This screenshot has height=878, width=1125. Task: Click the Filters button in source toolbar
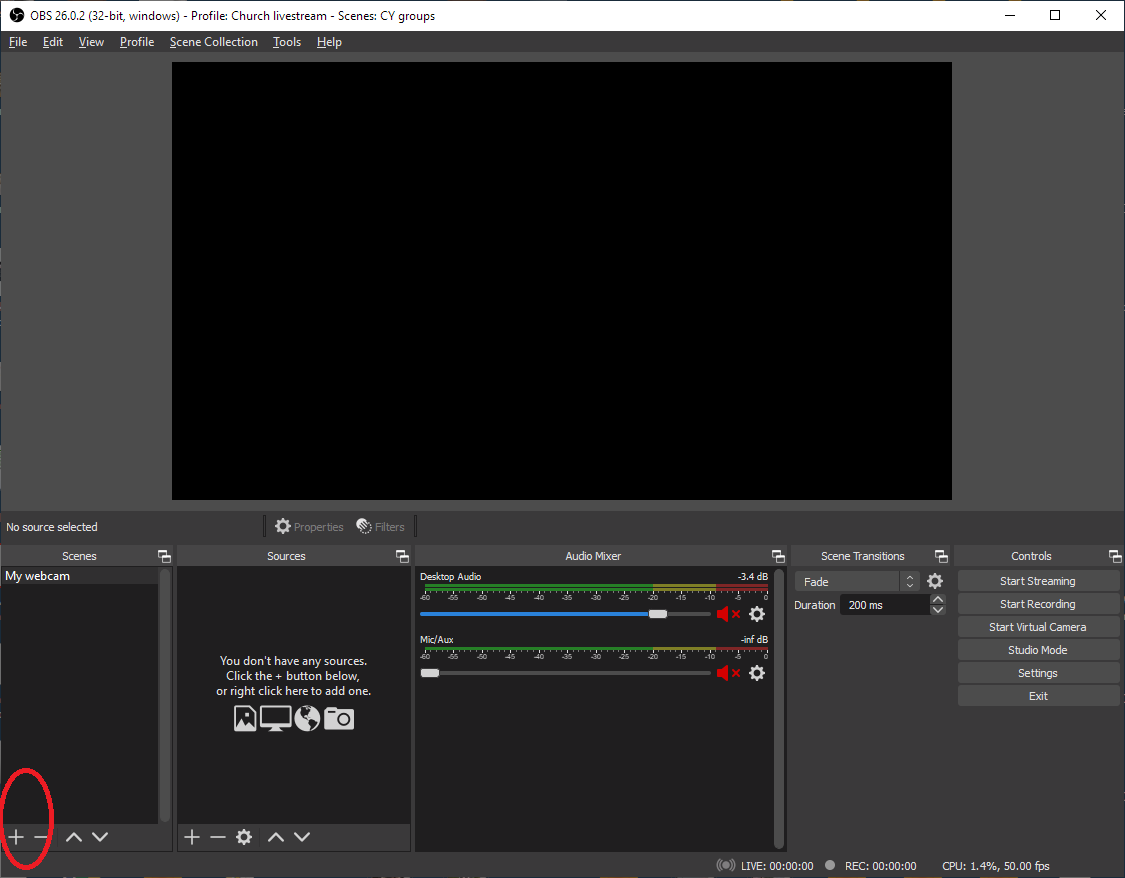(380, 527)
